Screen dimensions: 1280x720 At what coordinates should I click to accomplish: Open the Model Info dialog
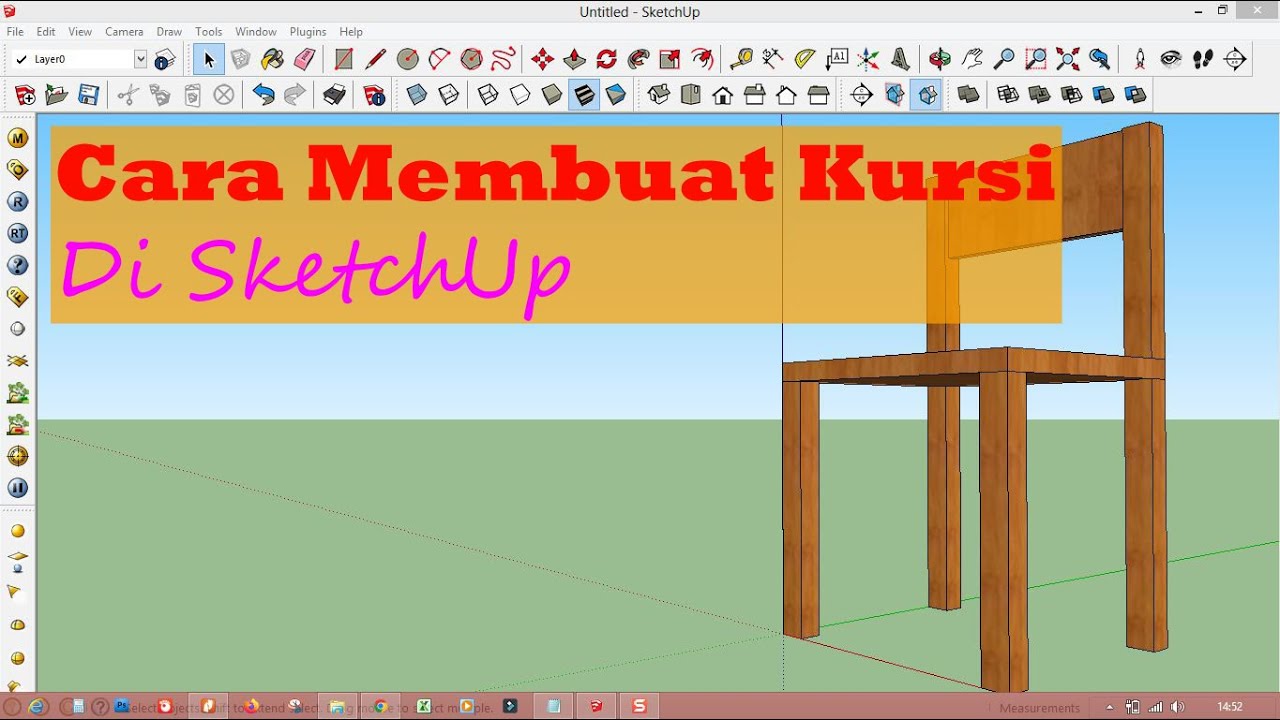[374, 95]
